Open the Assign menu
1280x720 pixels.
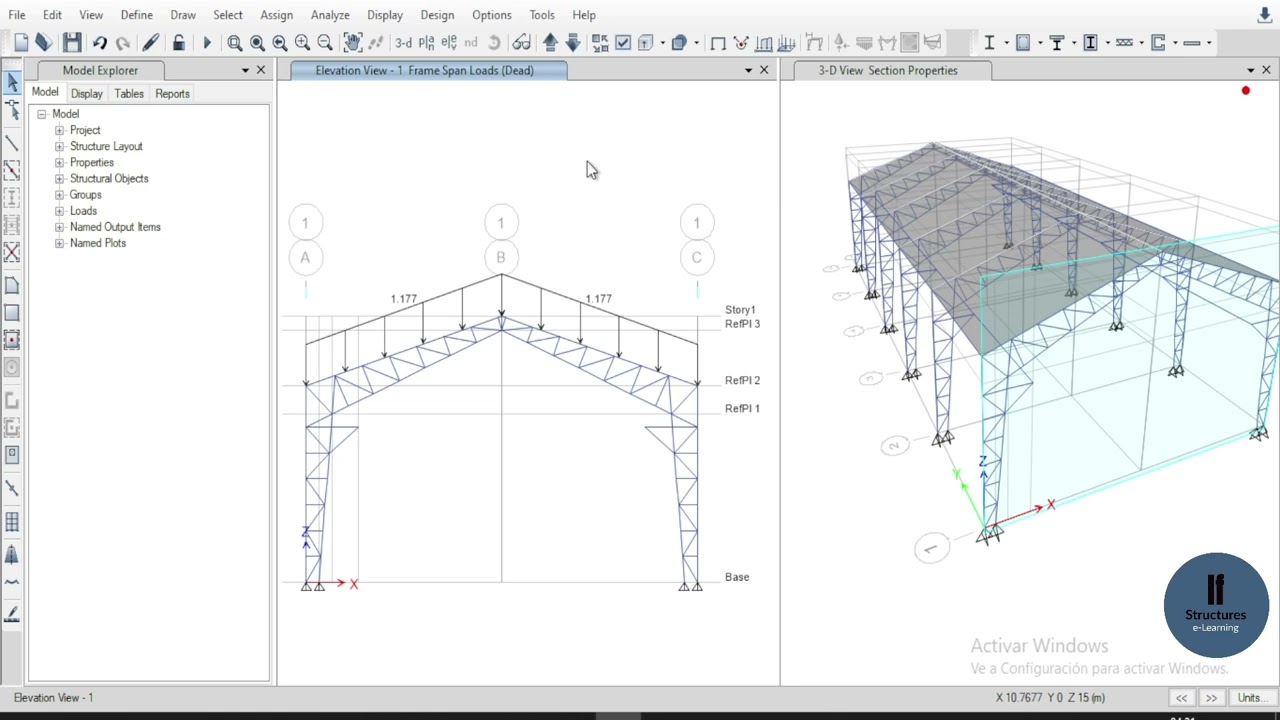[x=276, y=15]
